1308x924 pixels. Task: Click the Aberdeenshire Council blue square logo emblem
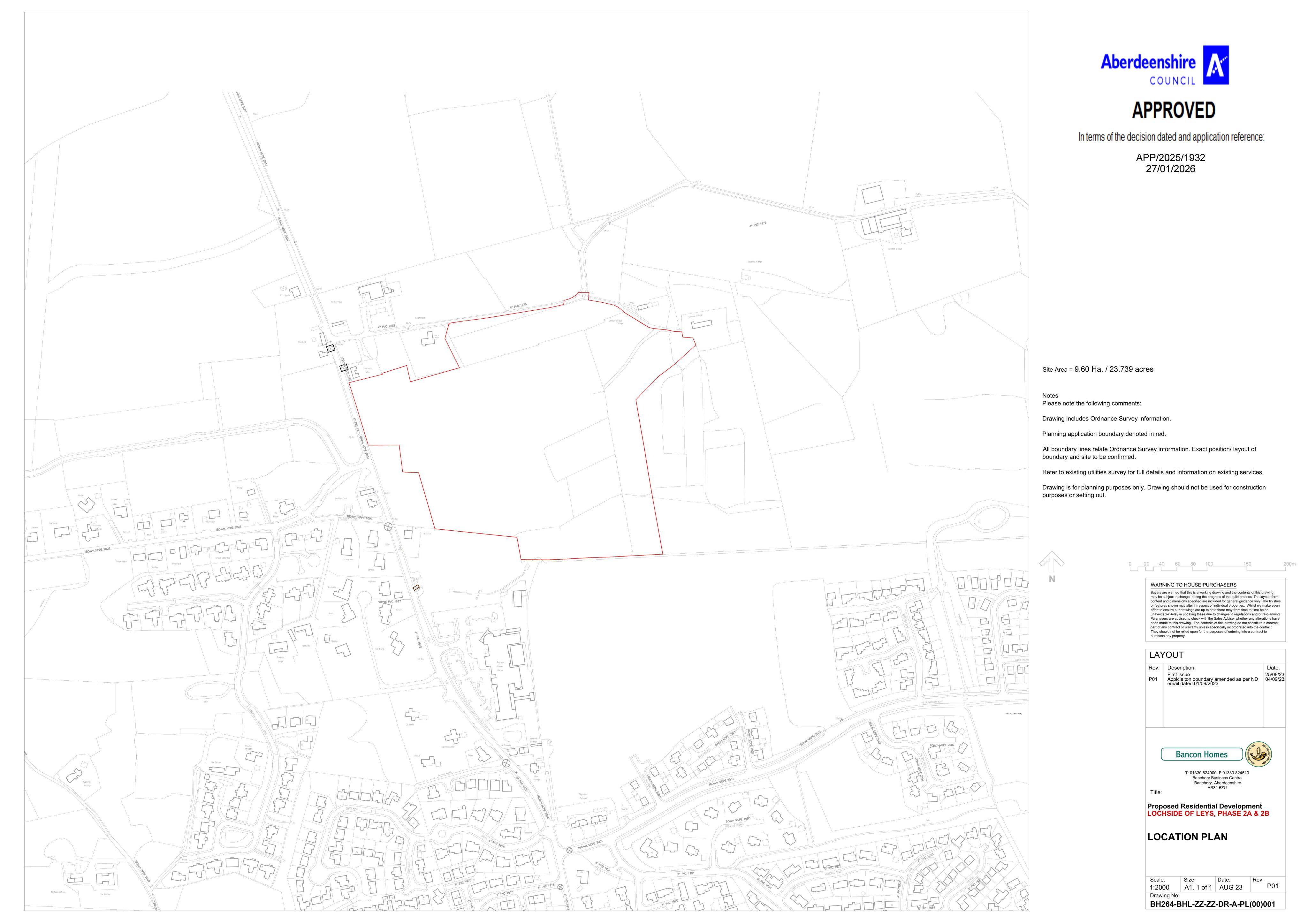pyautogui.click(x=1215, y=65)
